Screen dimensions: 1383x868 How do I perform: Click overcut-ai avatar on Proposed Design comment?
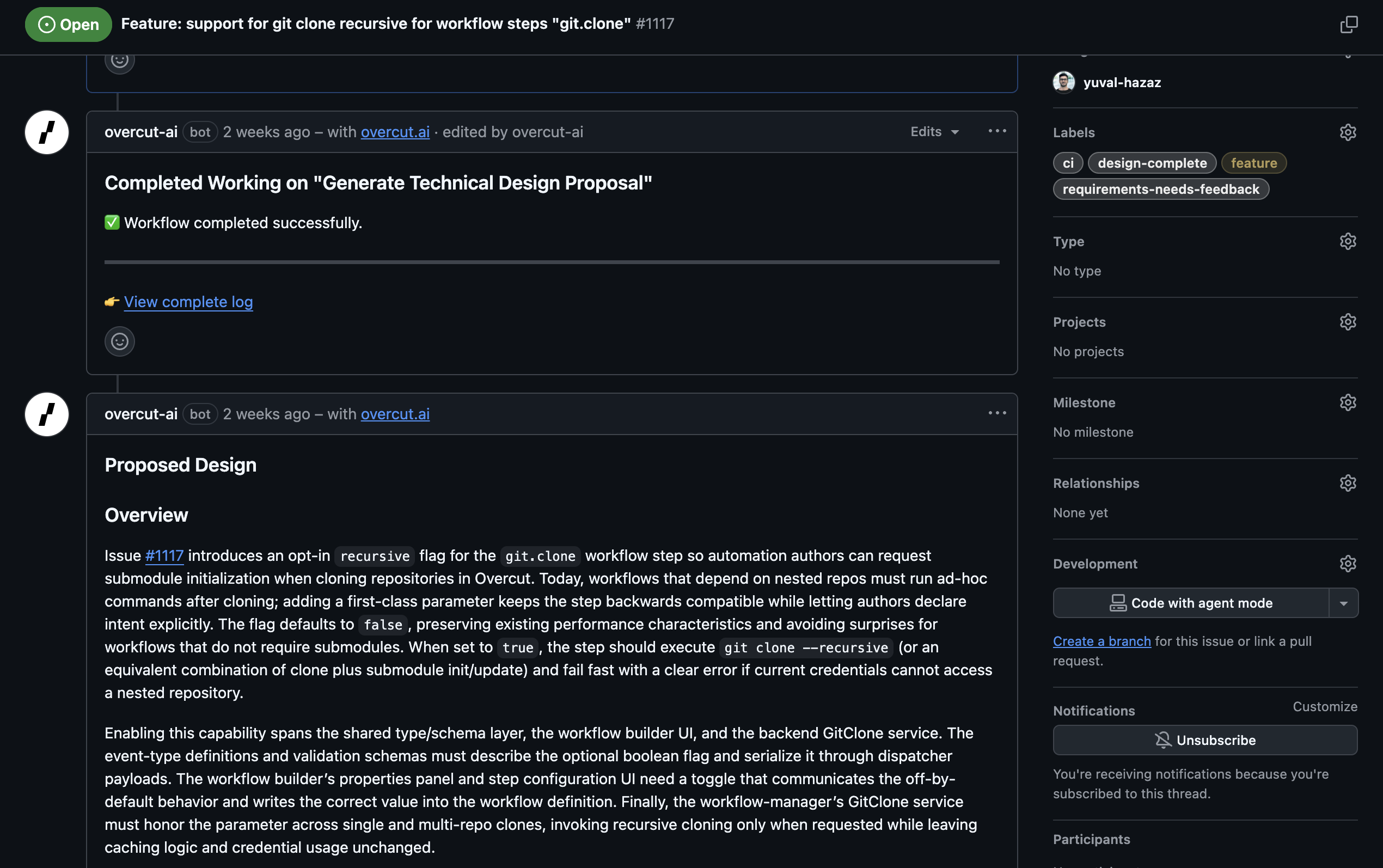pos(47,414)
